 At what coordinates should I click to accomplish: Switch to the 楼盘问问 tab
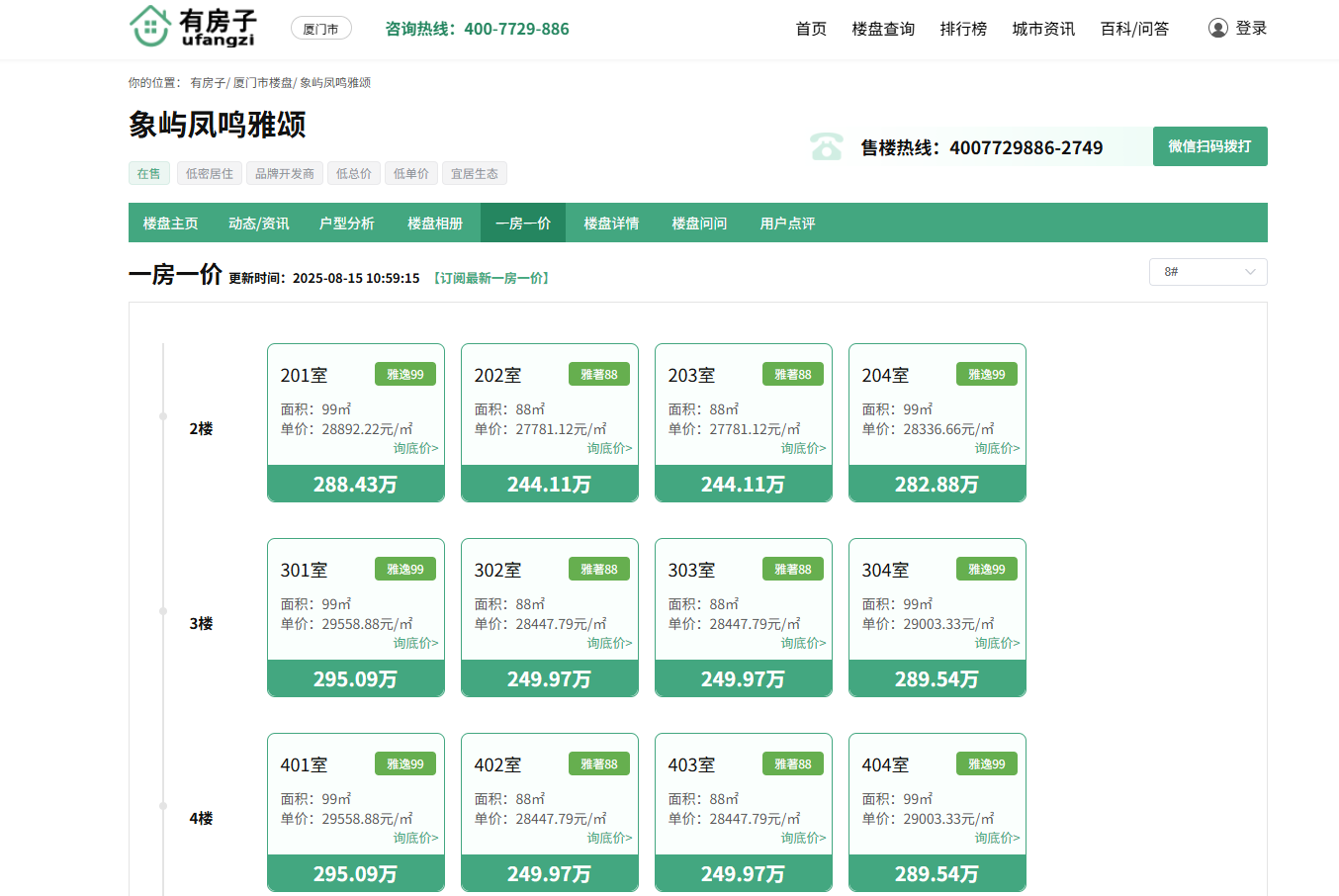tap(699, 224)
